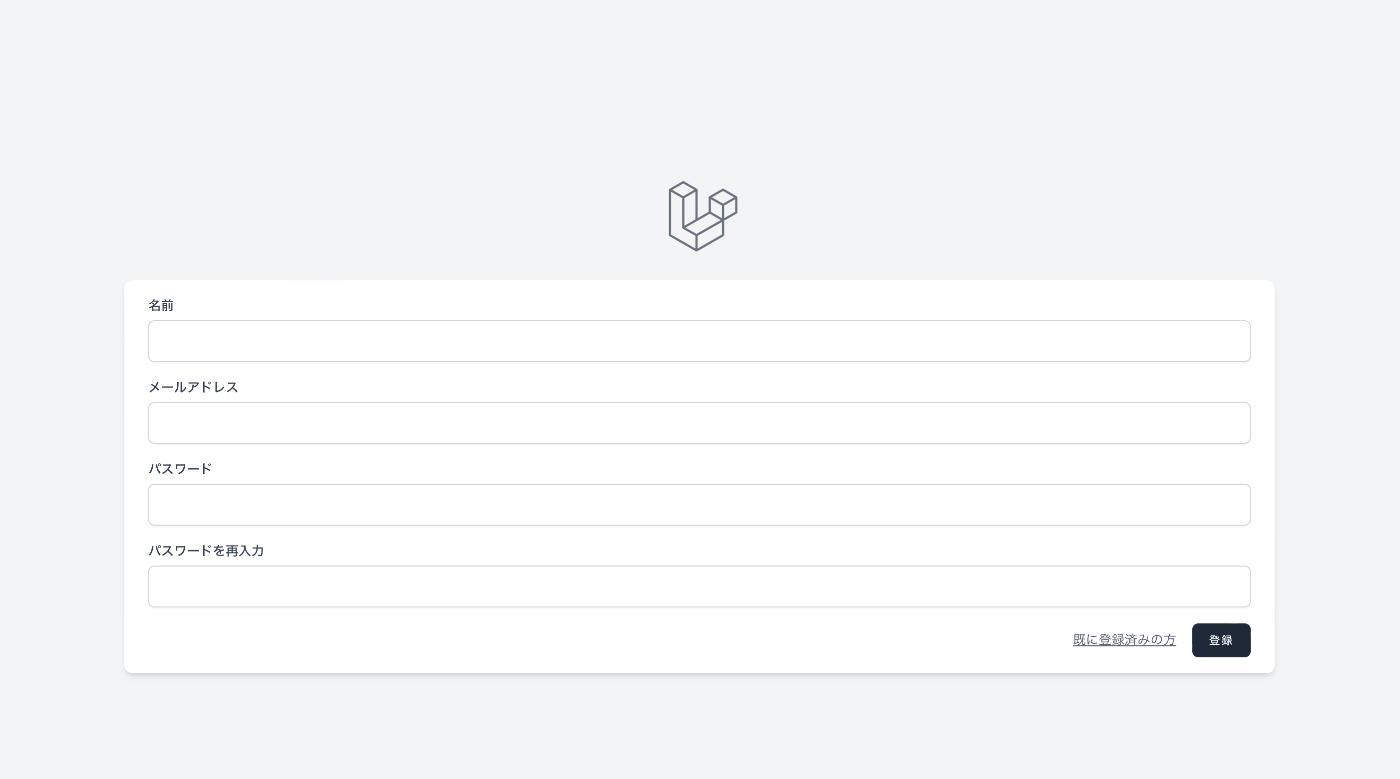
Task: Click into the 名前 input field
Action: (x=699, y=341)
